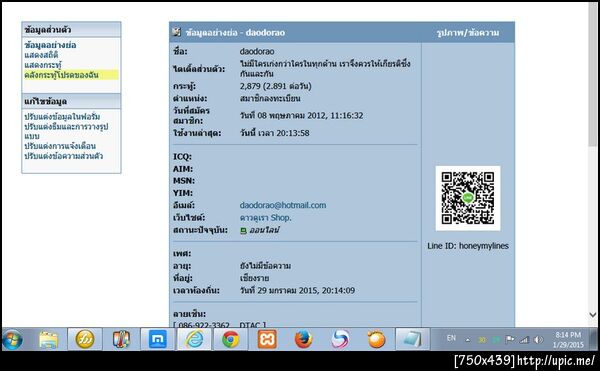Open the XAMPP control panel icon
This screenshot has width=600, height=371.
[267, 339]
